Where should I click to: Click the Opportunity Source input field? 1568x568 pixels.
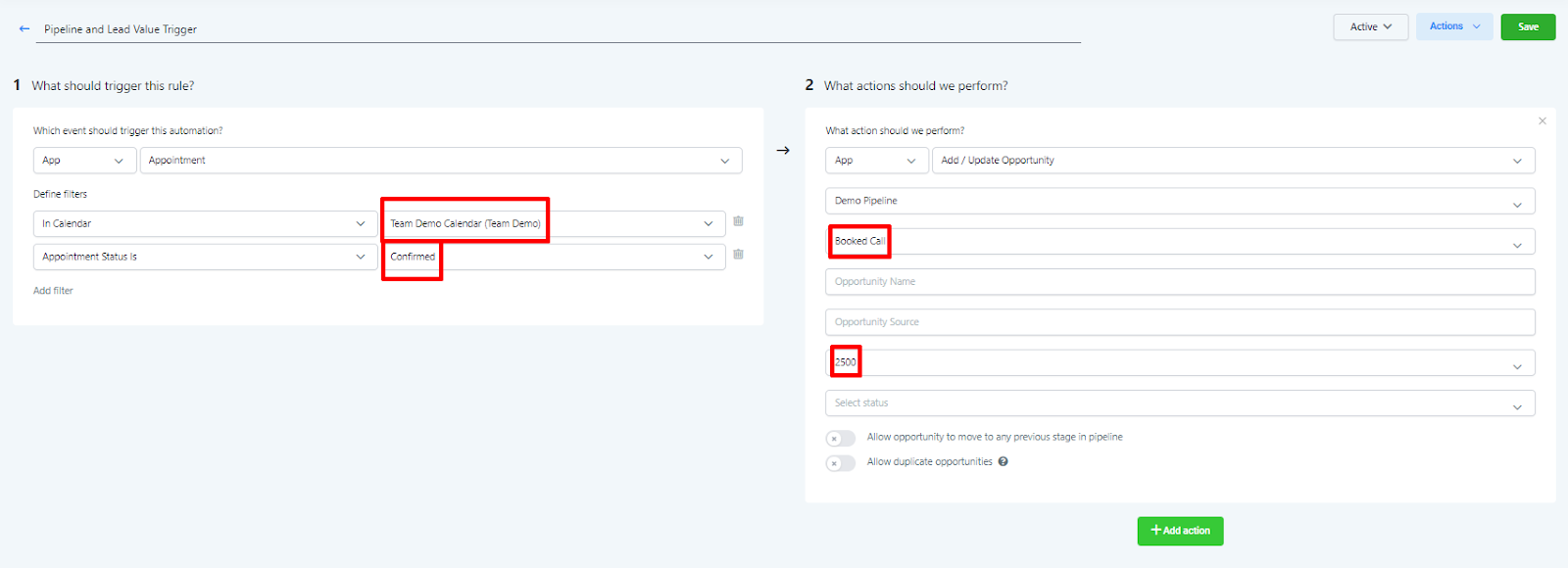point(1180,322)
